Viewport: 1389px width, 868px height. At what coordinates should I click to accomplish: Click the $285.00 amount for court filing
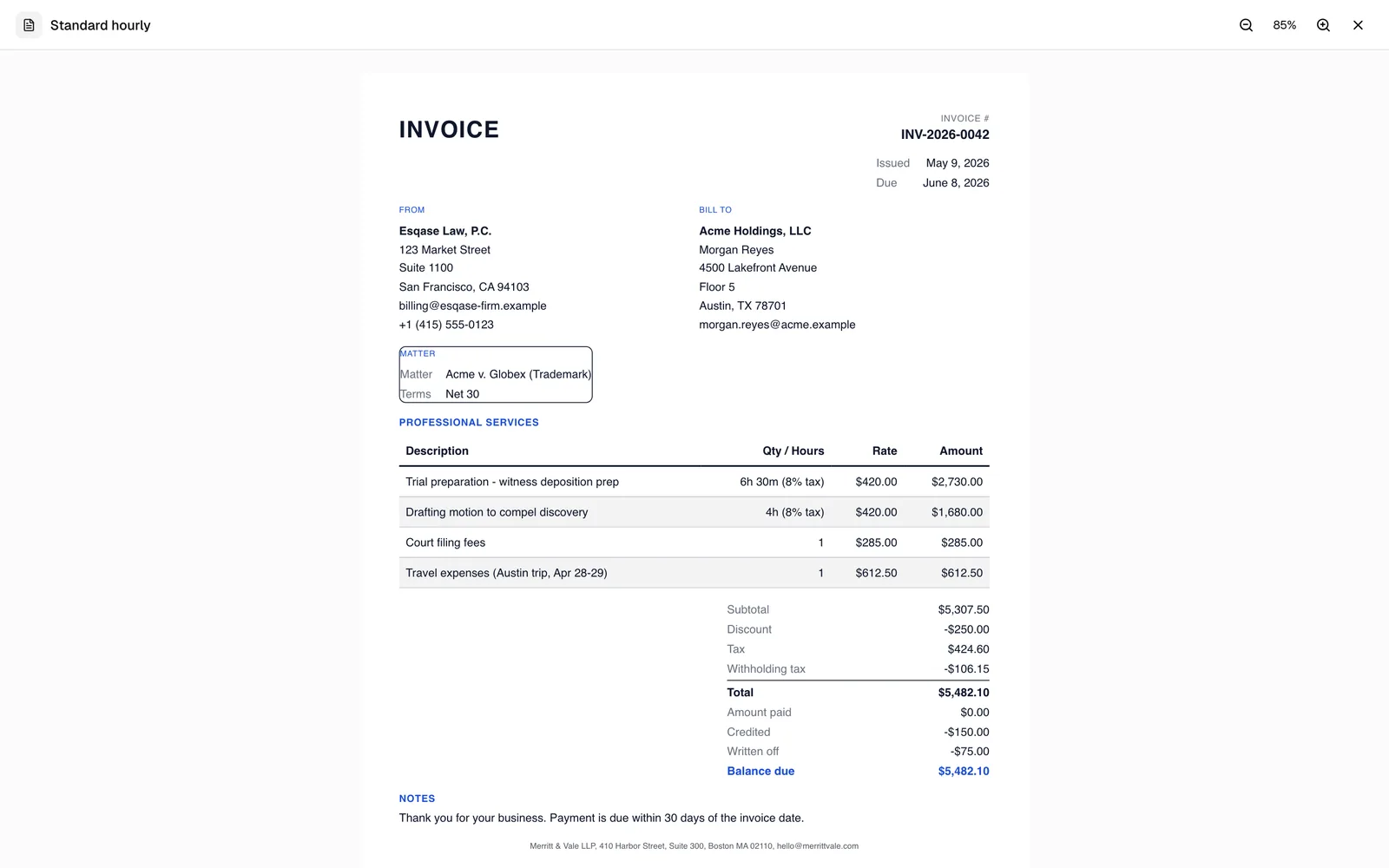(x=962, y=542)
